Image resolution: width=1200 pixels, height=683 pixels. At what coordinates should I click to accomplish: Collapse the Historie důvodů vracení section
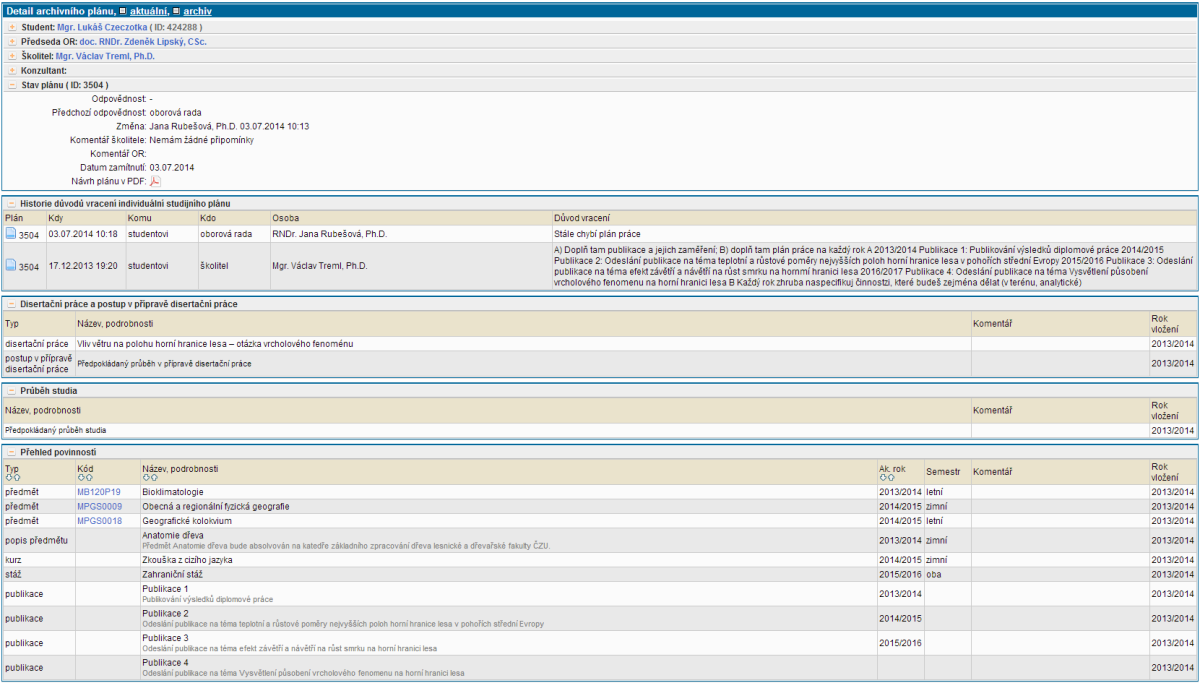tap(12, 203)
